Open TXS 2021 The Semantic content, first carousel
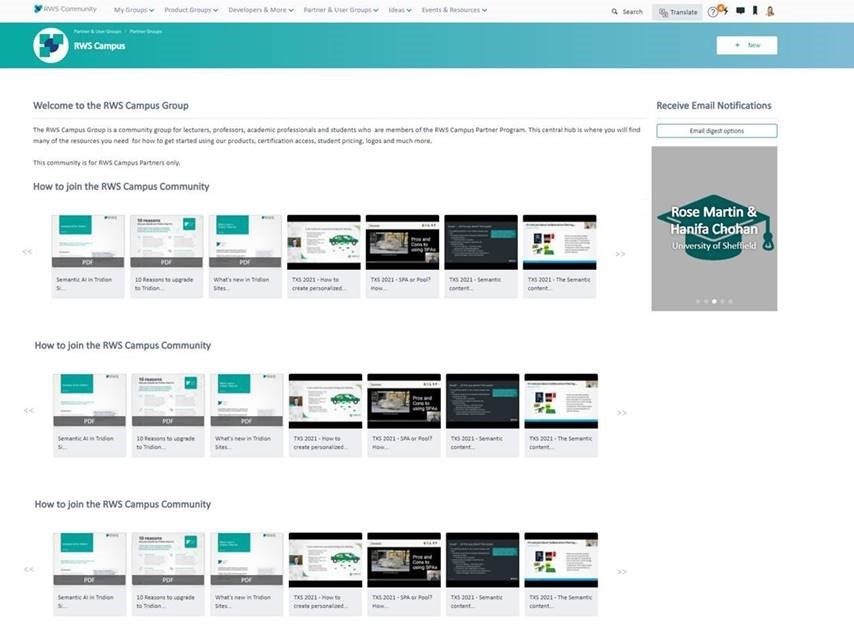The width and height of the screenshot is (854, 630). [x=559, y=256]
